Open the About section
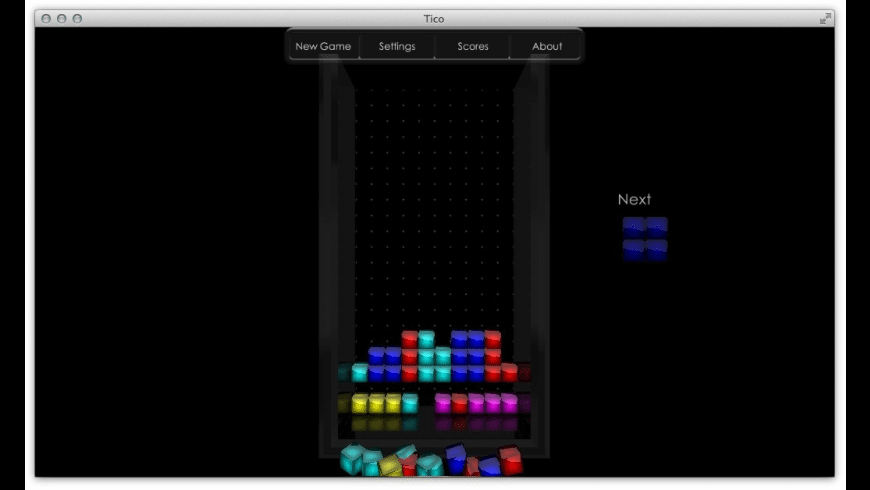This screenshot has height=490, width=870. pyautogui.click(x=547, y=46)
